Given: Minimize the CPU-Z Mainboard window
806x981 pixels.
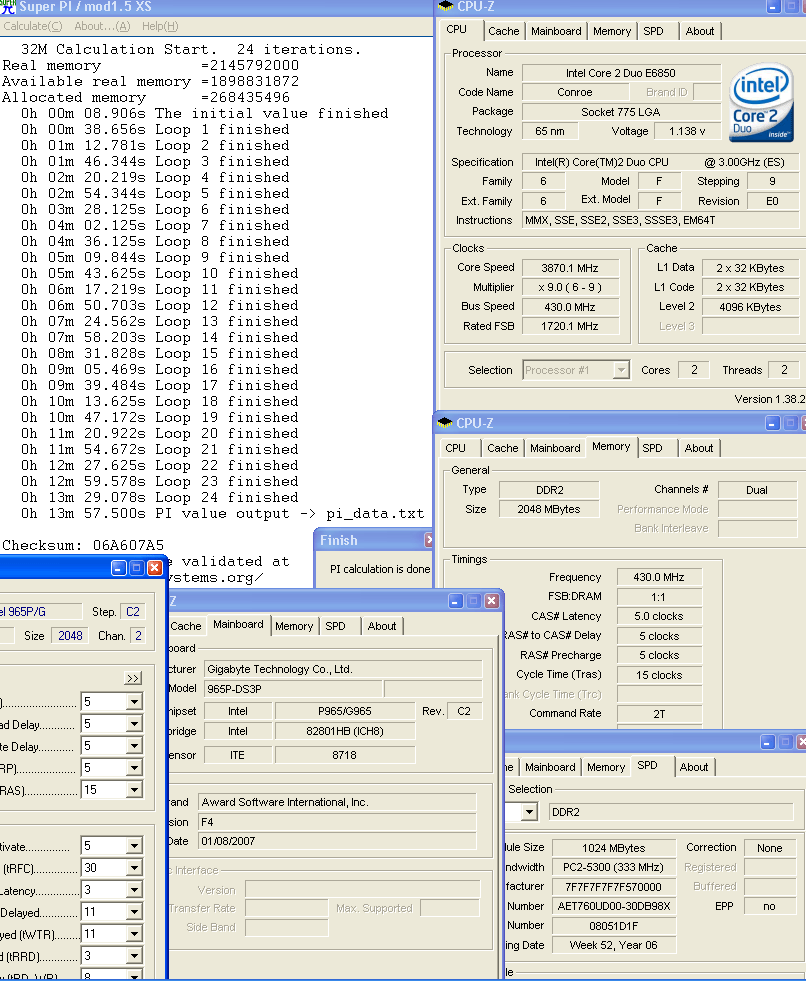Looking at the screenshot, I should (456, 601).
